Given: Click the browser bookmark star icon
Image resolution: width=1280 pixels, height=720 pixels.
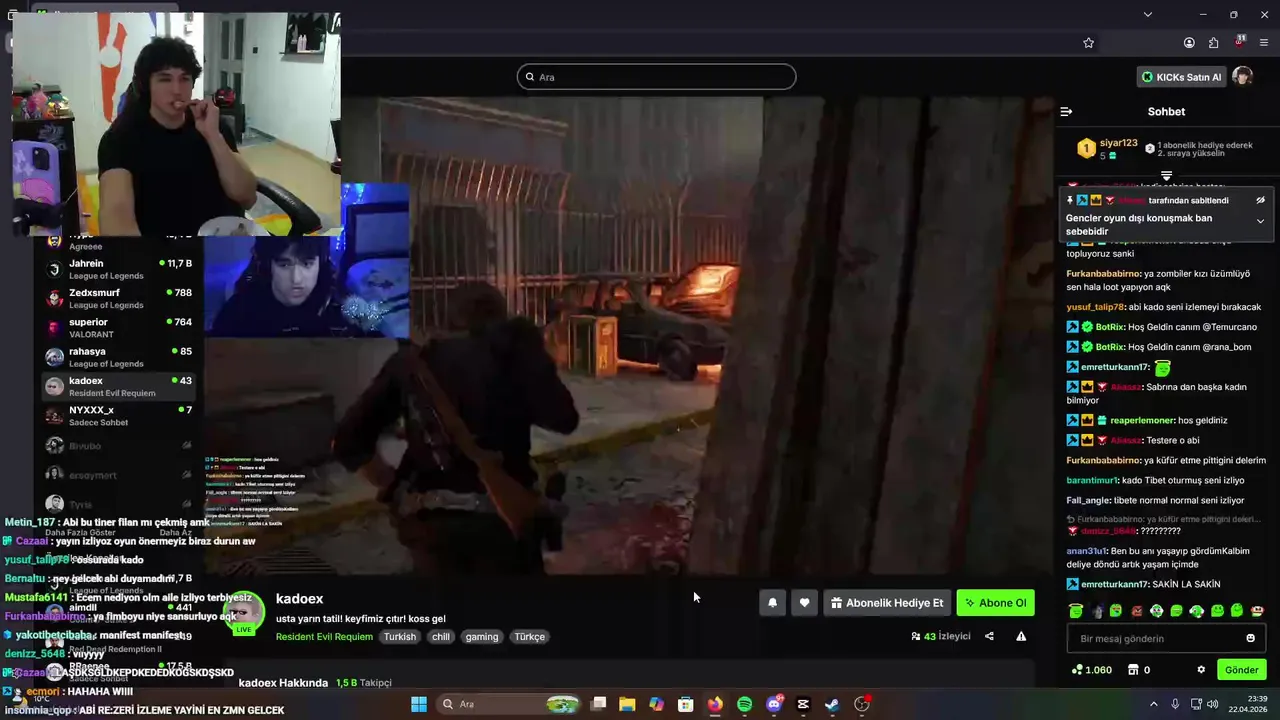Looking at the screenshot, I should (1088, 43).
